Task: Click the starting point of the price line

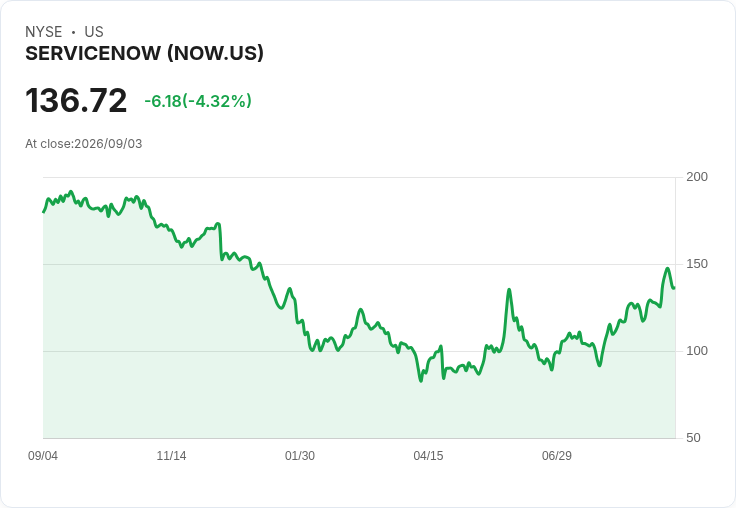Action: pyautogui.click(x=44, y=212)
